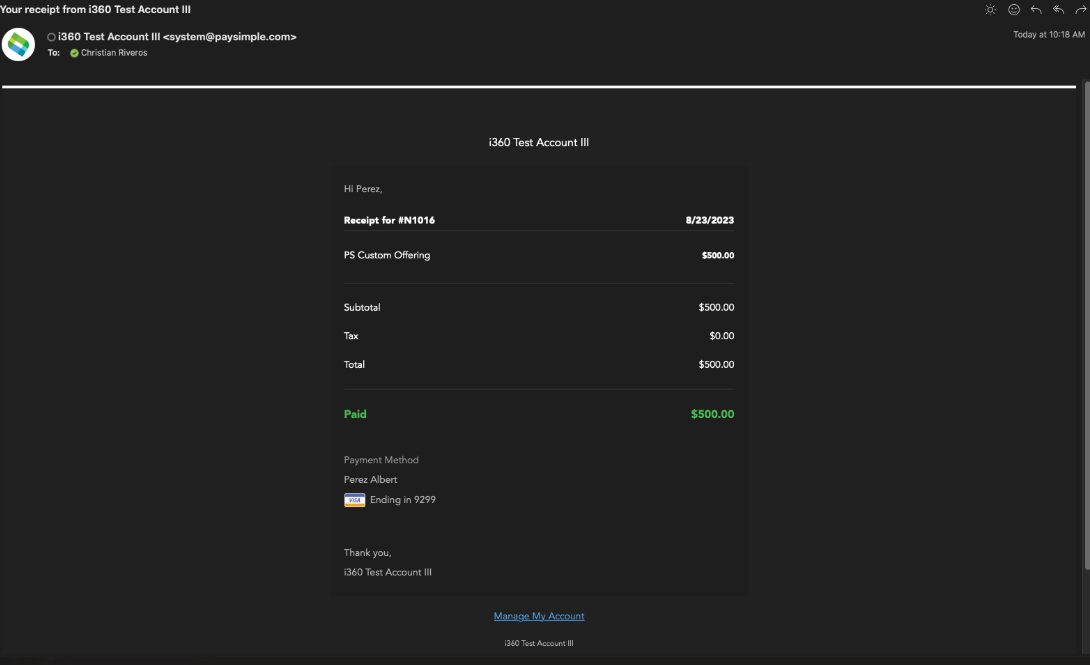Screen dimensions: 1090x665
Task: Reply all using the double arrow icon
Action: [x=1058, y=10]
